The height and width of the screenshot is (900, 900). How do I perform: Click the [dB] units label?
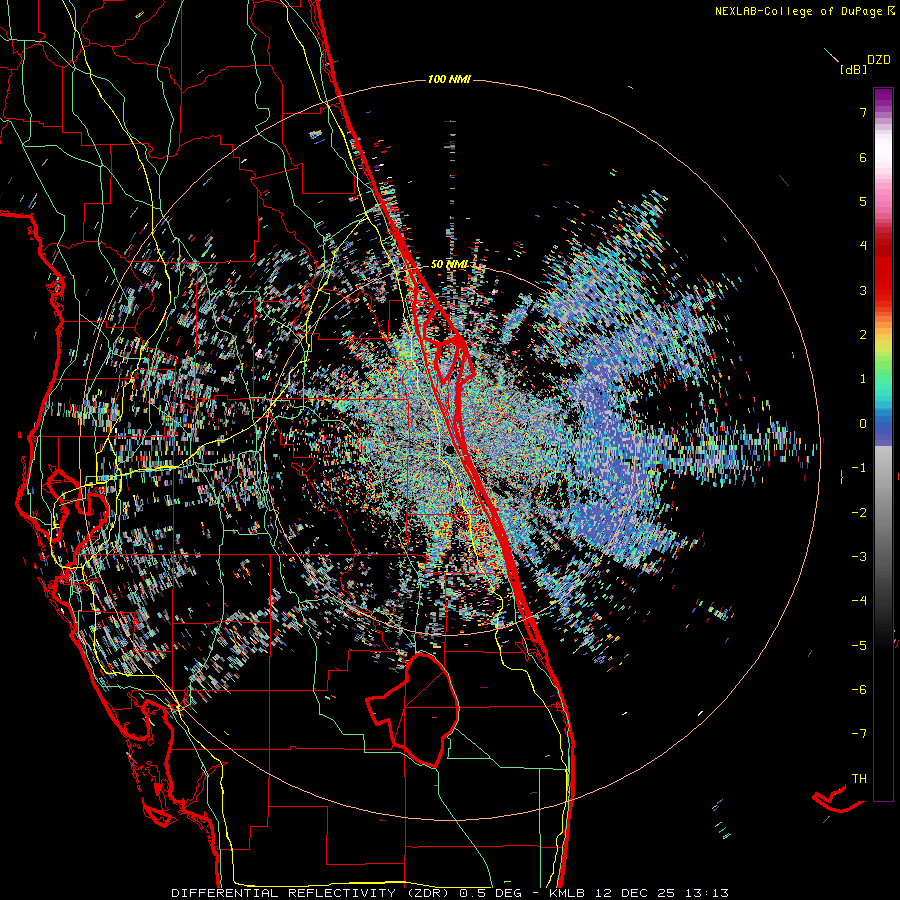pyautogui.click(x=853, y=69)
